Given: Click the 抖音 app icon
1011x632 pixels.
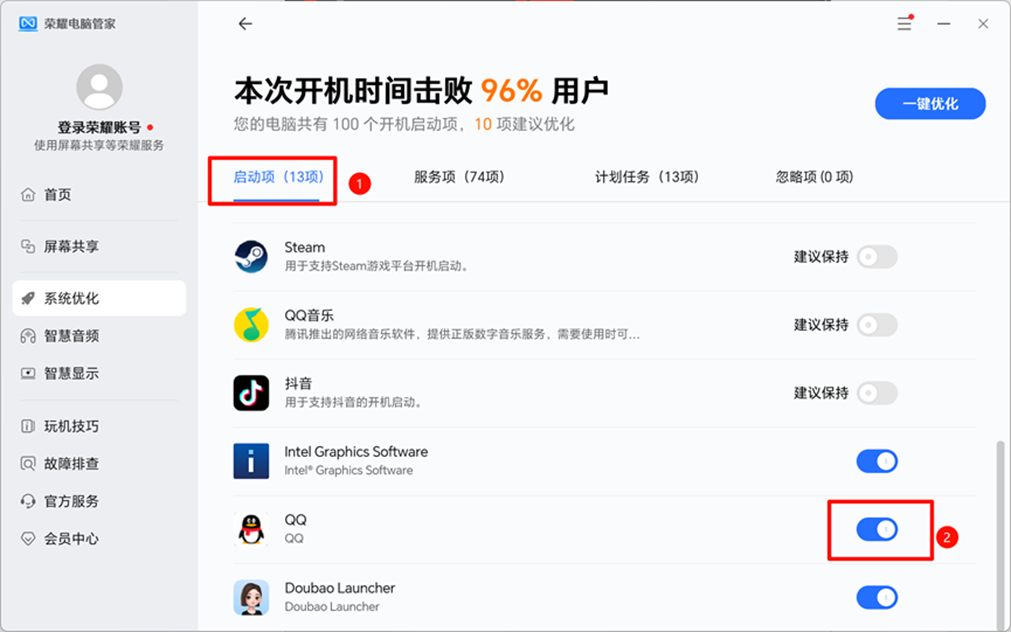Looking at the screenshot, I should 251,393.
